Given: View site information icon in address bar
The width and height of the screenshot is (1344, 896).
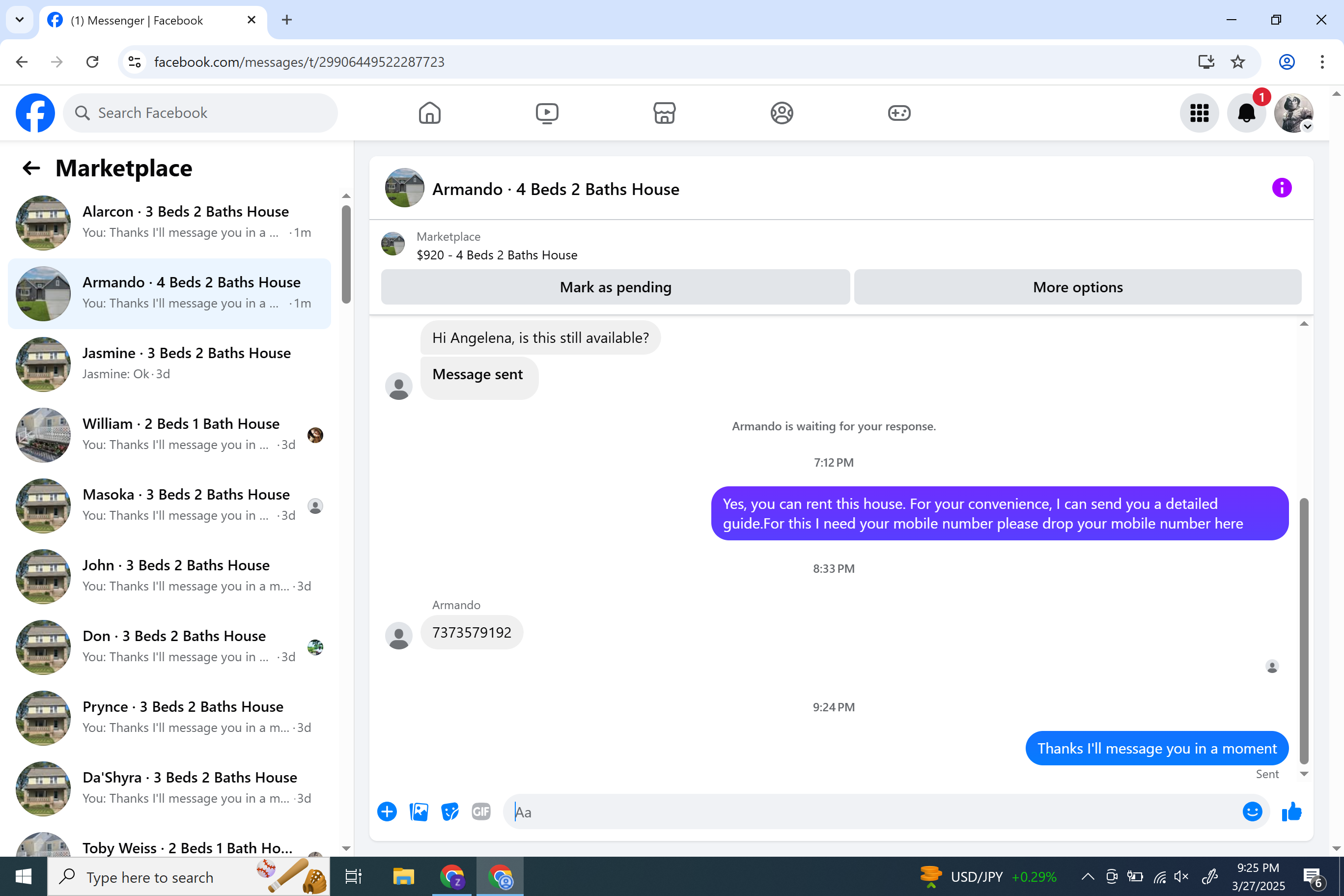Looking at the screenshot, I should [x=135, y=62].
